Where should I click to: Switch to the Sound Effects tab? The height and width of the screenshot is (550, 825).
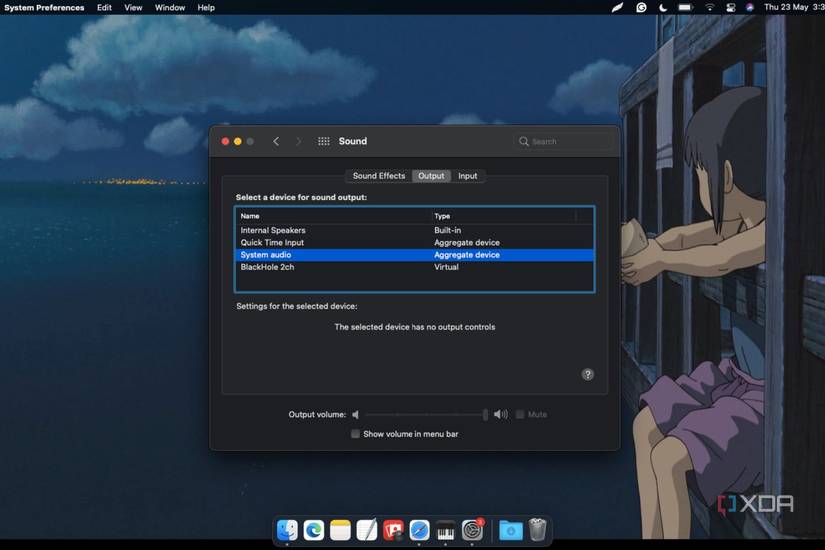tap(379, 176)
